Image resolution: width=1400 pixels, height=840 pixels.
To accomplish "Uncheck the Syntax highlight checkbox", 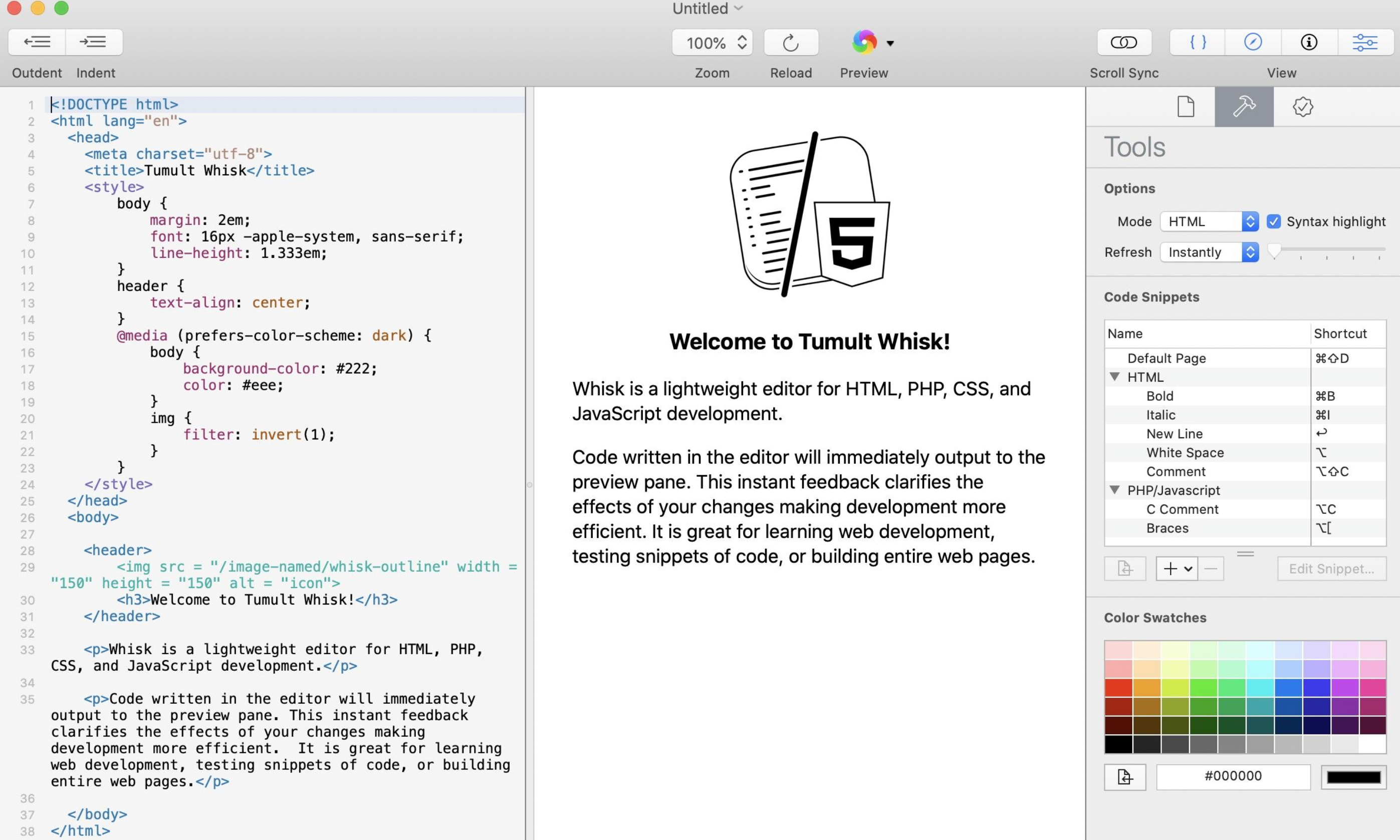I will pyautogui.click(x=1273, y=221).
